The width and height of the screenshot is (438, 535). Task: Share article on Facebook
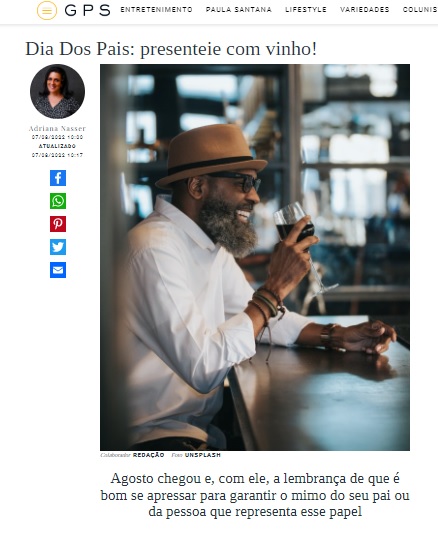click(58, 178)
